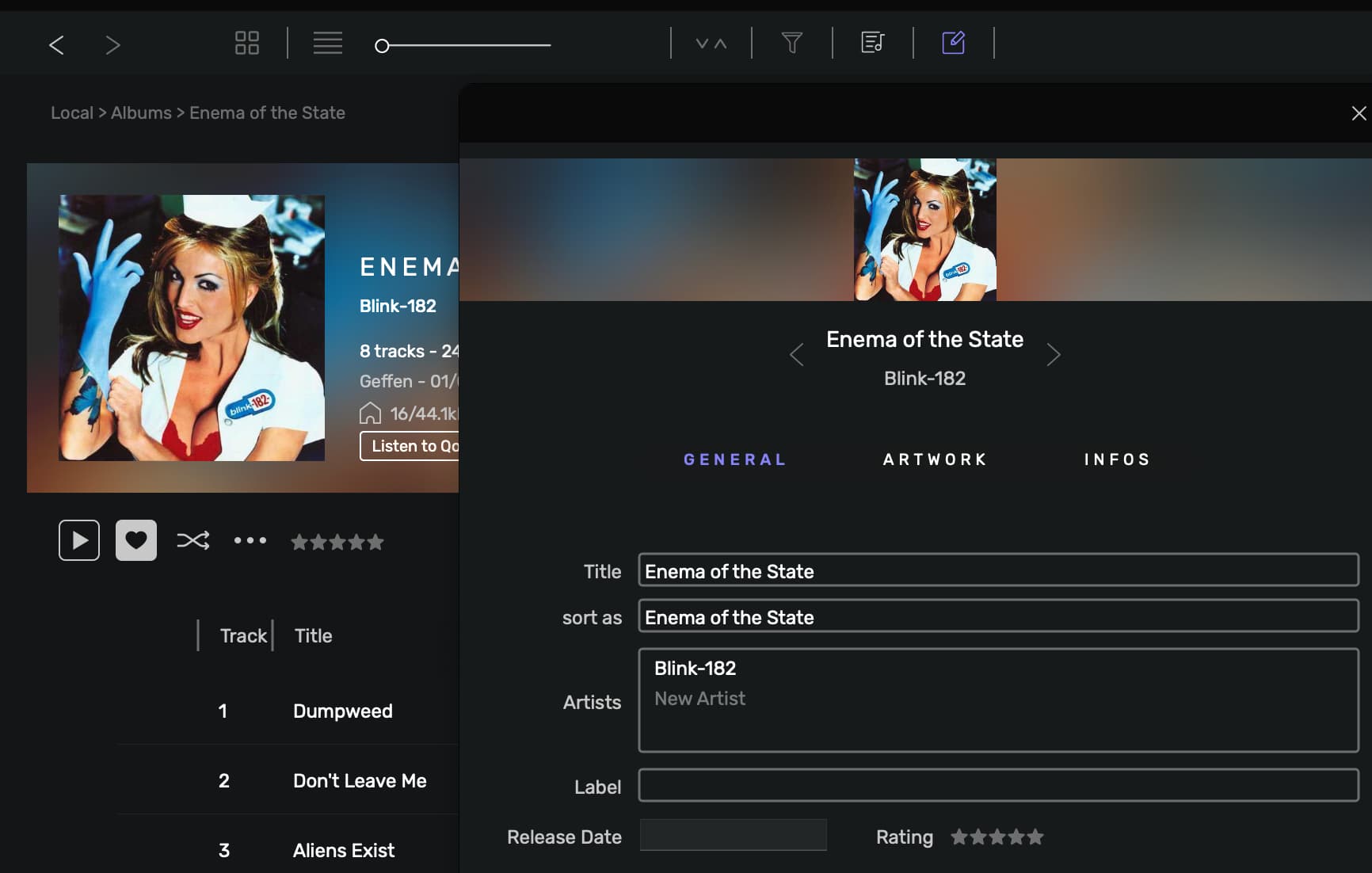Switch to list view layout

coord(328,43)
